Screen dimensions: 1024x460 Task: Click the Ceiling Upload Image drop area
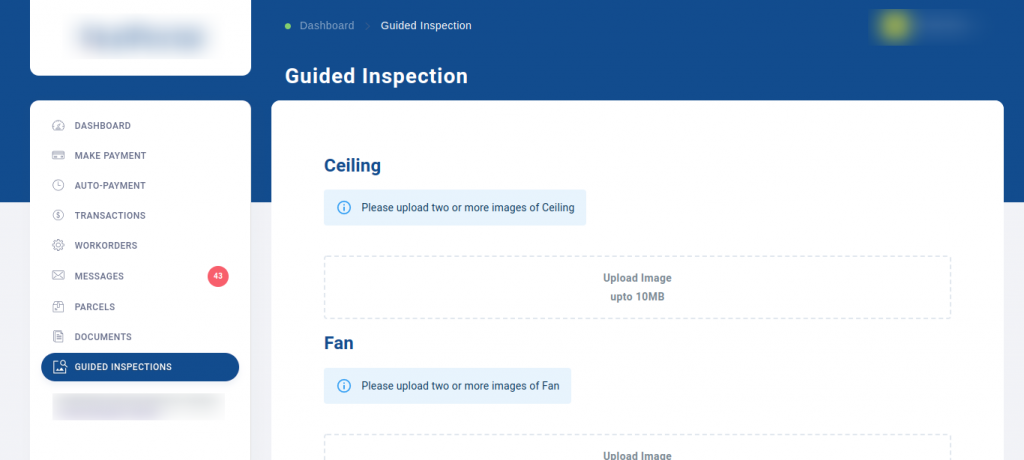(x=637, y=287)
